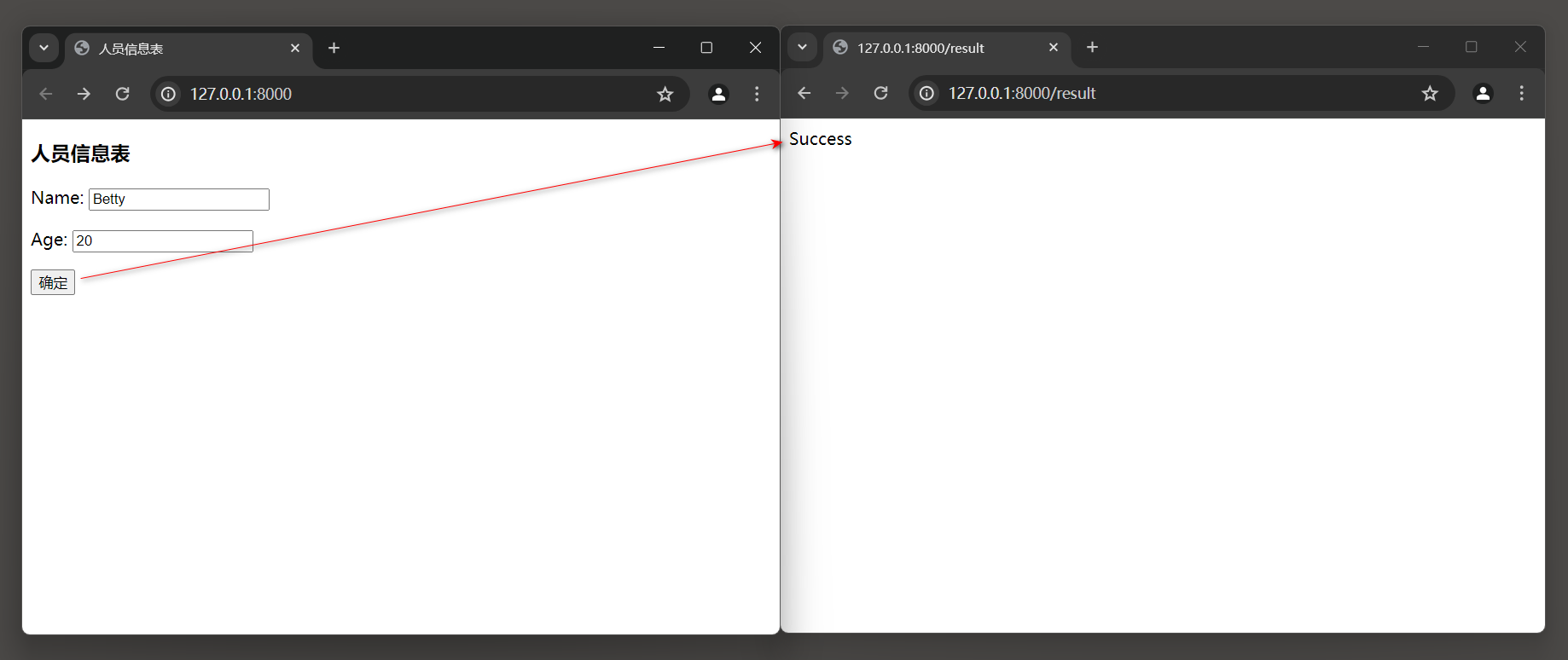
Task: Close the left browser window
Action: point(755,48)
